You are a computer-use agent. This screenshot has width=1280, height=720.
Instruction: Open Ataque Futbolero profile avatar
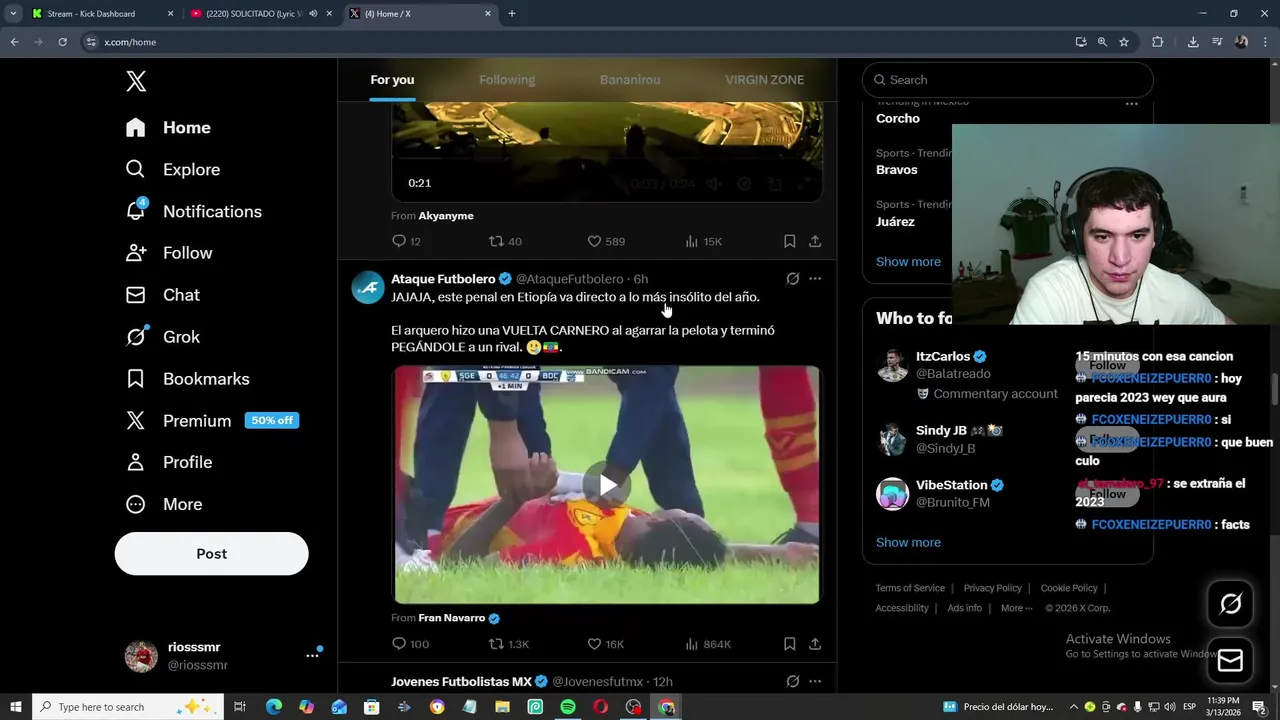click(368, 287)
